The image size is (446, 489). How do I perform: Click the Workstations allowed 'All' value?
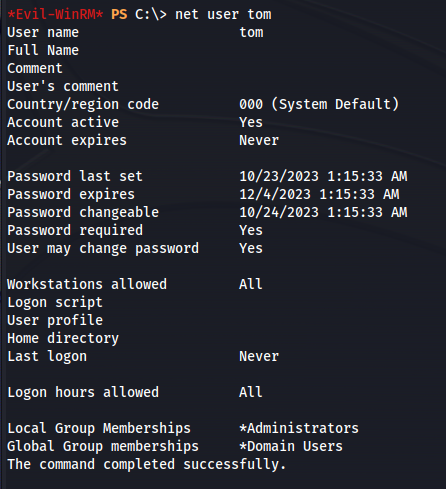coord(251,284)
